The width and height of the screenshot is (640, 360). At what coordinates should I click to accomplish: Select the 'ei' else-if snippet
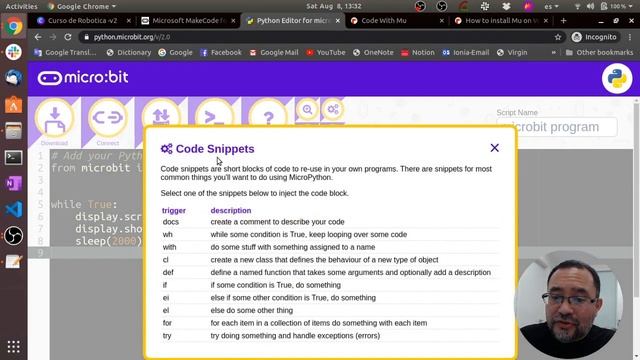[x=330, y=298]
